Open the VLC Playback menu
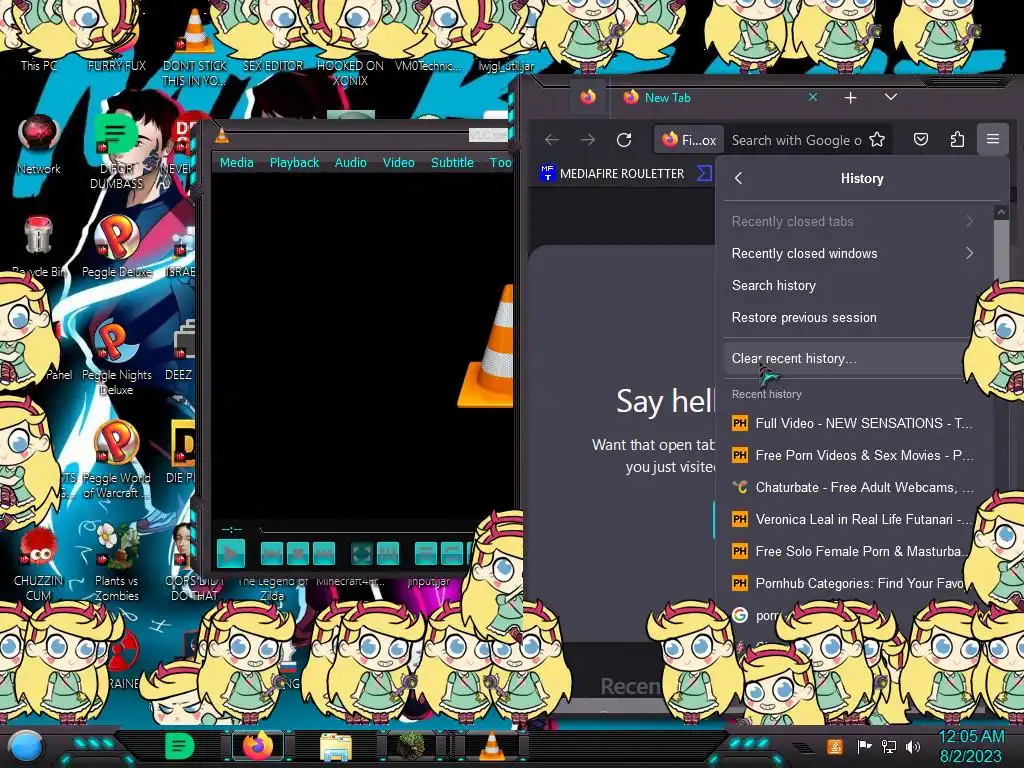Screen dimensions: 1024x768 coord(295,163)
